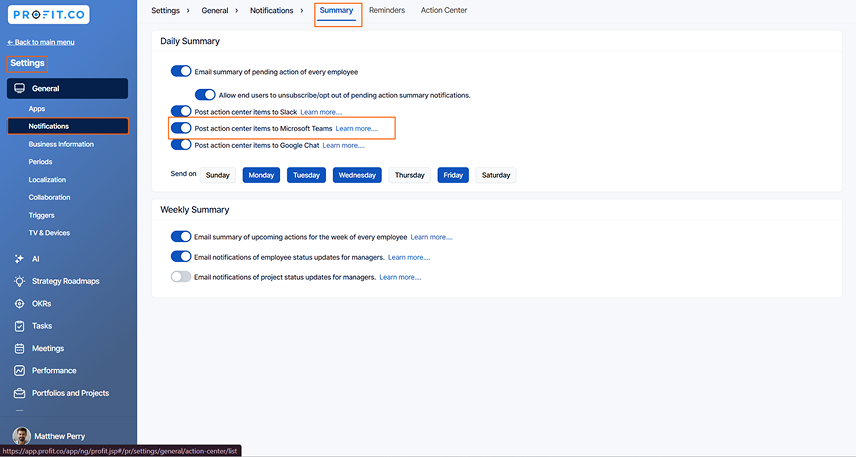
Task: Open Localization settings
Action: pyautogui.click(x=47, y=180)
